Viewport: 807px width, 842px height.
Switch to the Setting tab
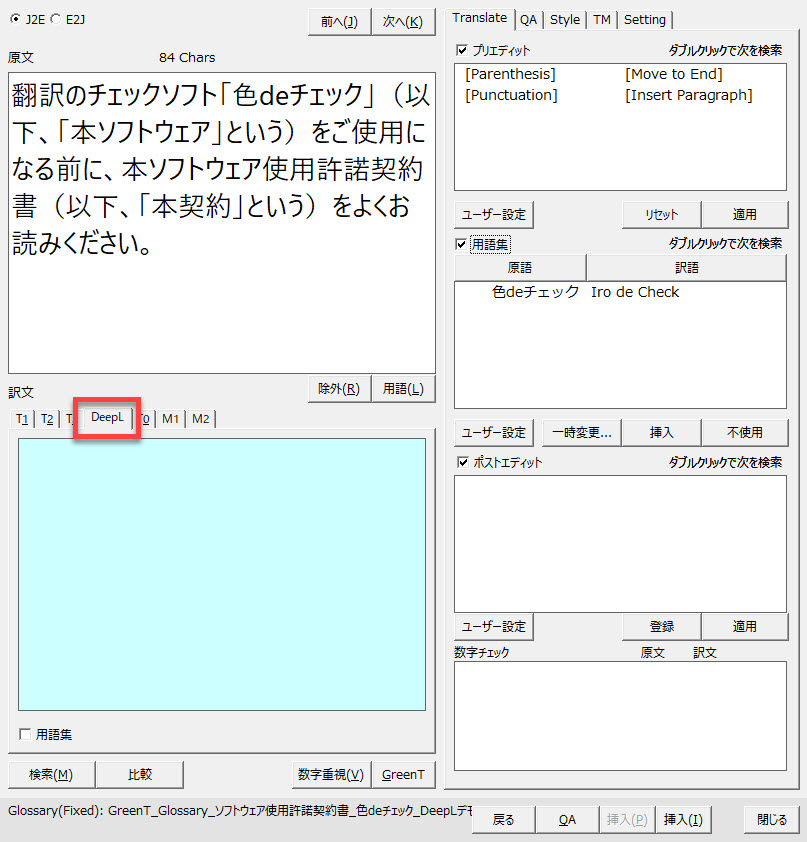point(645,20)
